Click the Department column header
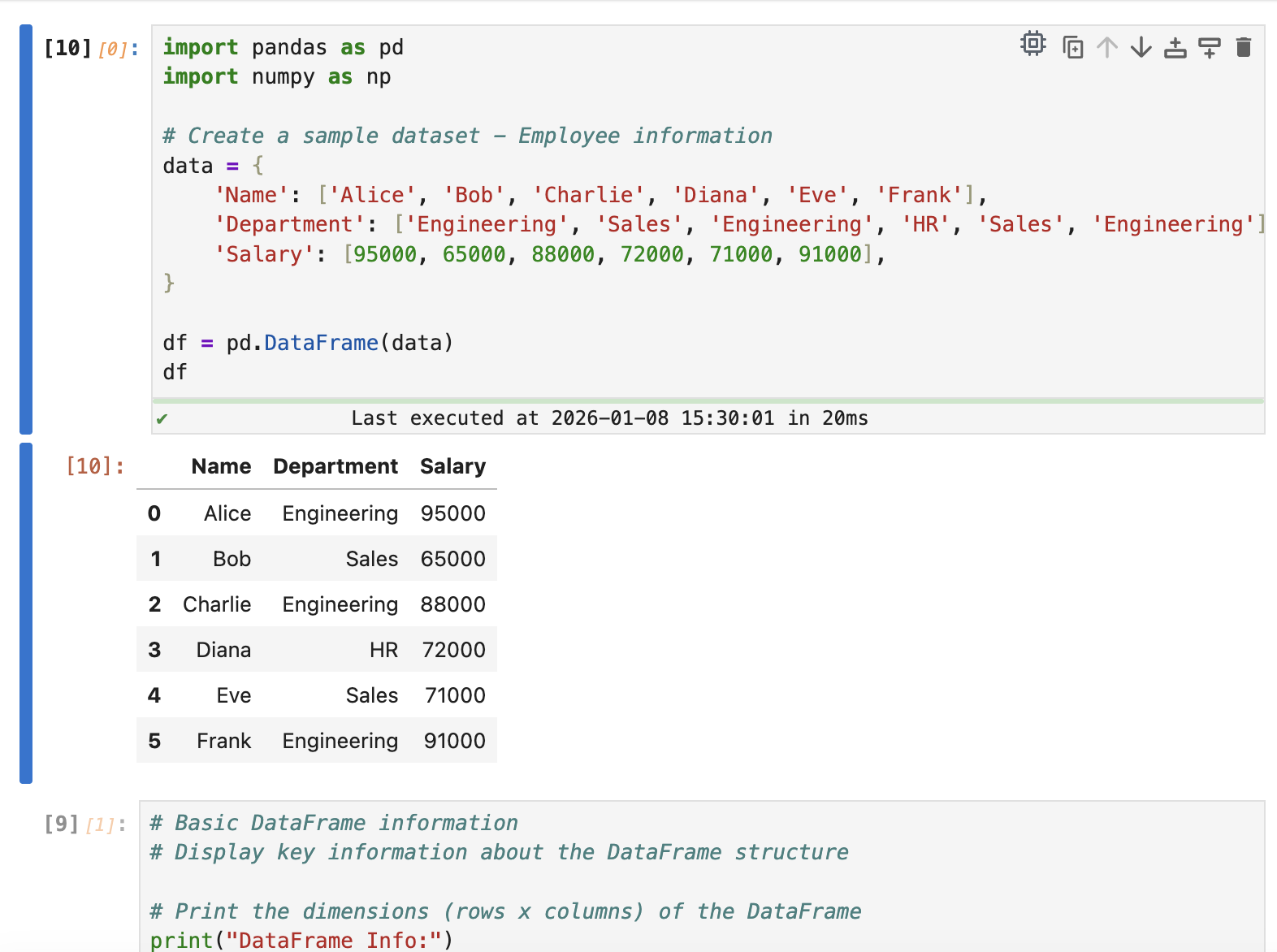This screenshot has height=952, width=1277. [x=335, y=466]
